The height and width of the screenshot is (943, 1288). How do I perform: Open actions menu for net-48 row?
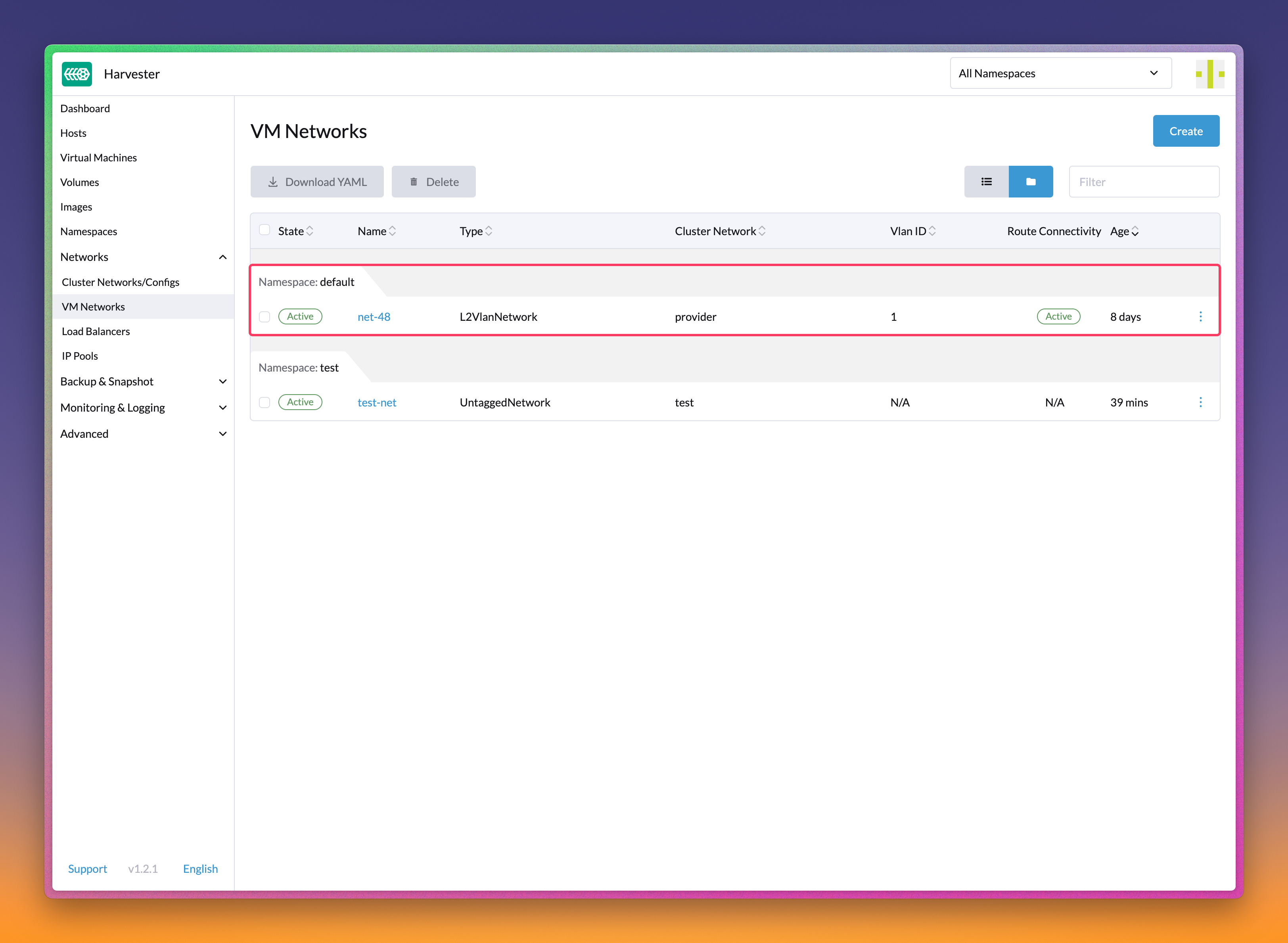[1200, 316]
